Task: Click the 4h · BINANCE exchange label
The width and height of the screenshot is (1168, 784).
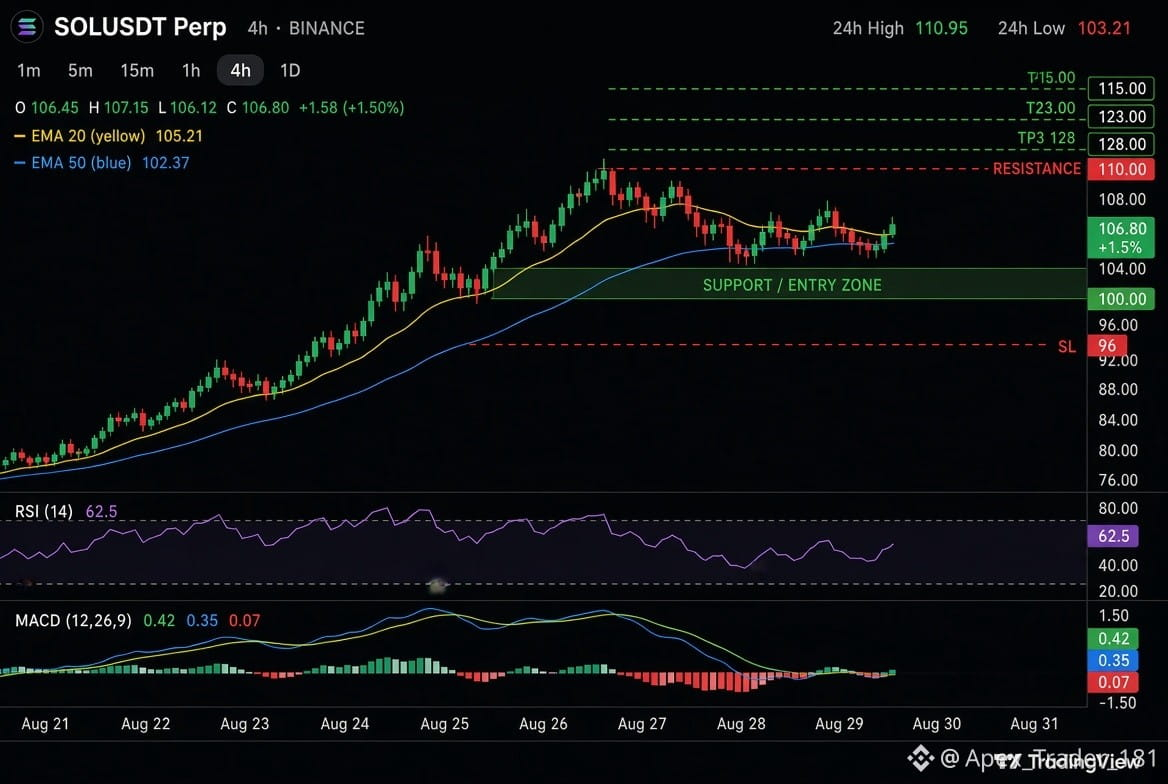Action: pyautogui.click(x=306, y=28)
